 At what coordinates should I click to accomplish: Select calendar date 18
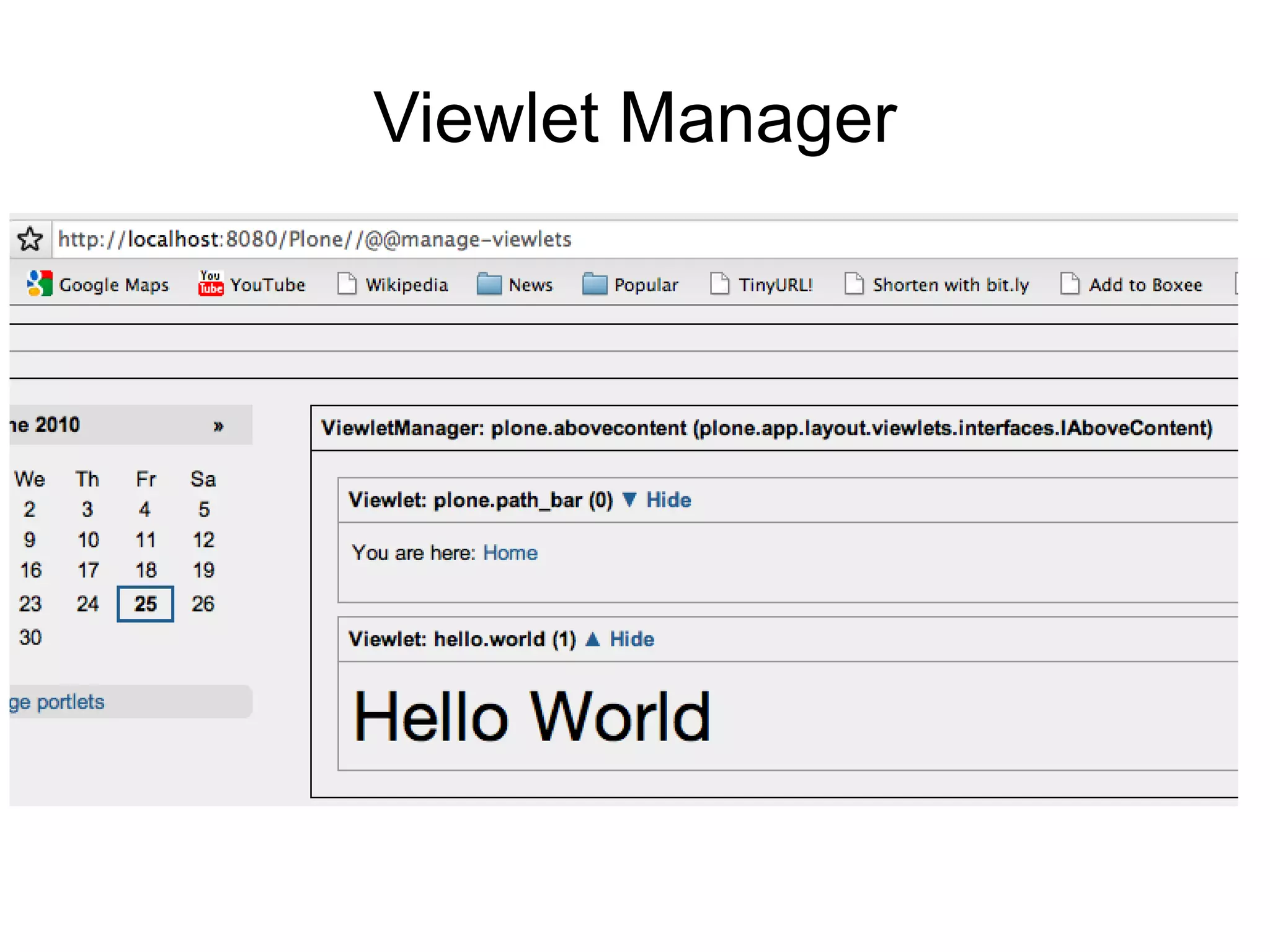[146, 570]
